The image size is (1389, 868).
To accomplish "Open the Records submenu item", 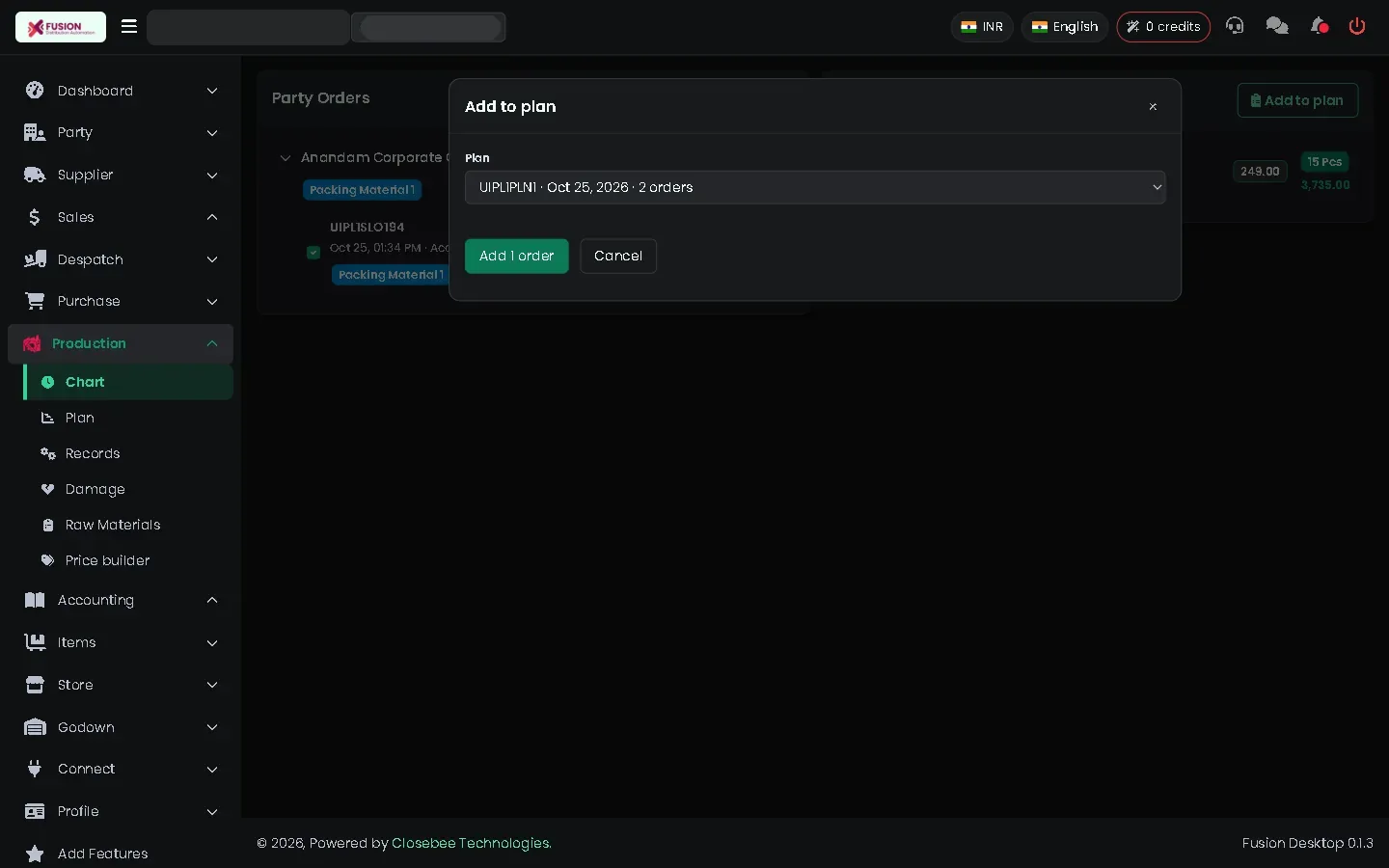I will click(128, 453).
